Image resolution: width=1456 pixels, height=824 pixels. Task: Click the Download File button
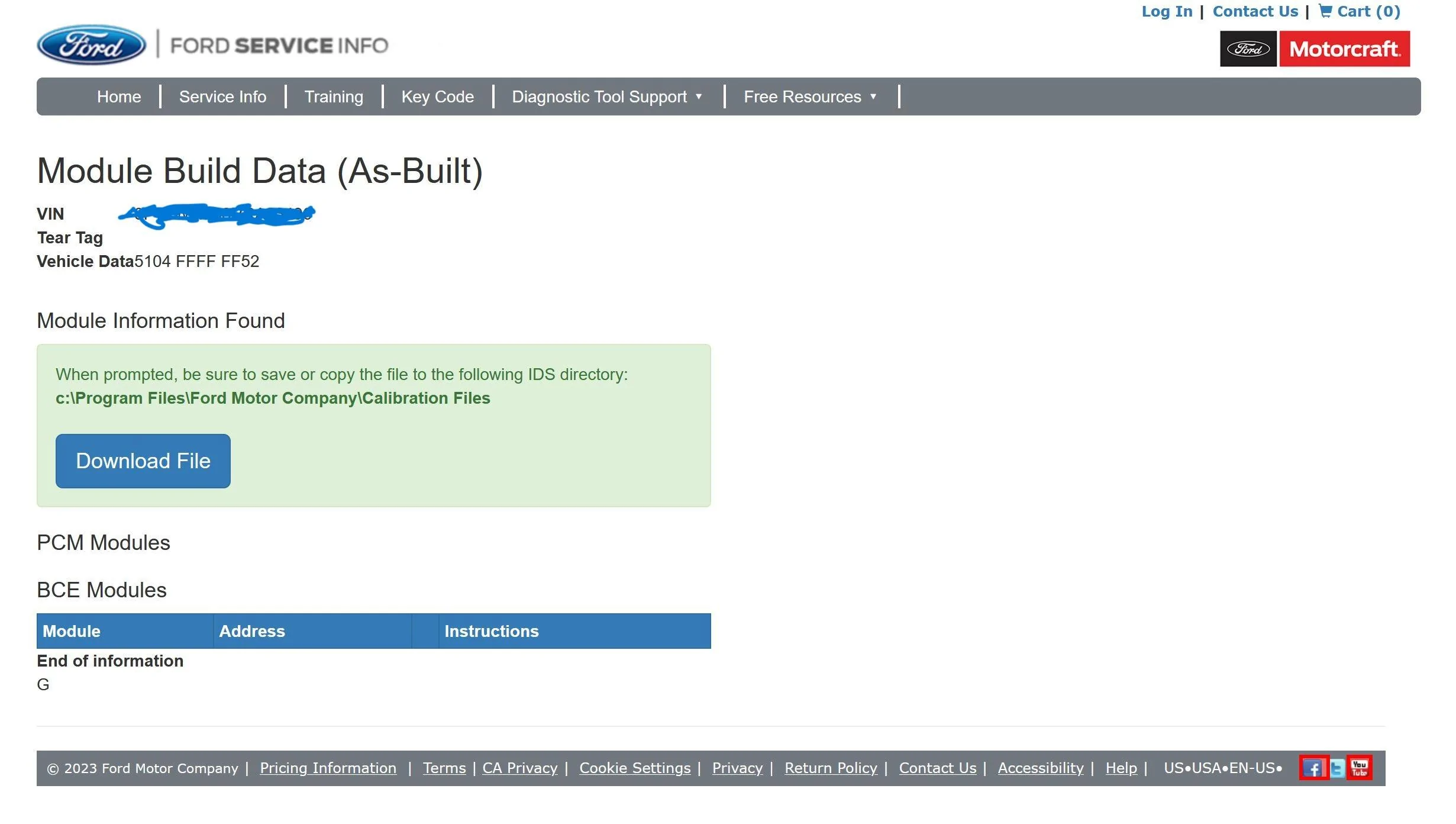click(143, 461)
